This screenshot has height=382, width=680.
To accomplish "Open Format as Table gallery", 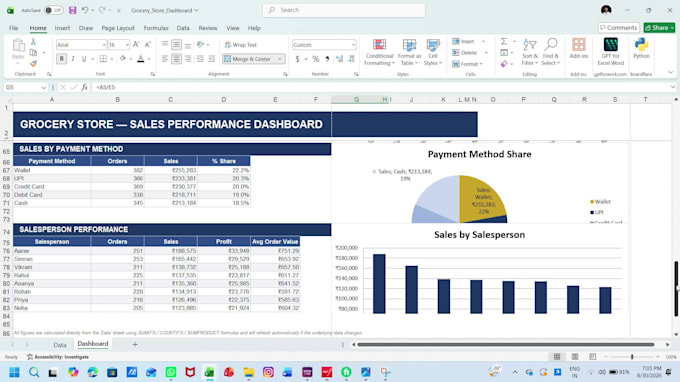I will pyautogui.click(x=409, y=52).
